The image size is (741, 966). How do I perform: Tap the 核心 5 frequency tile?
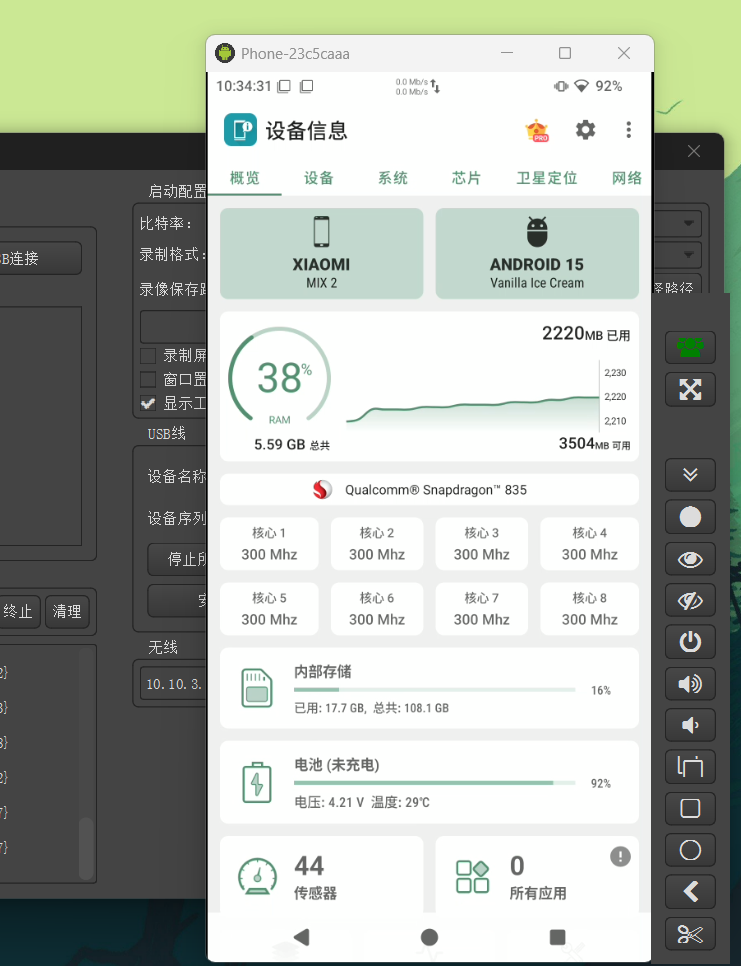269,609
